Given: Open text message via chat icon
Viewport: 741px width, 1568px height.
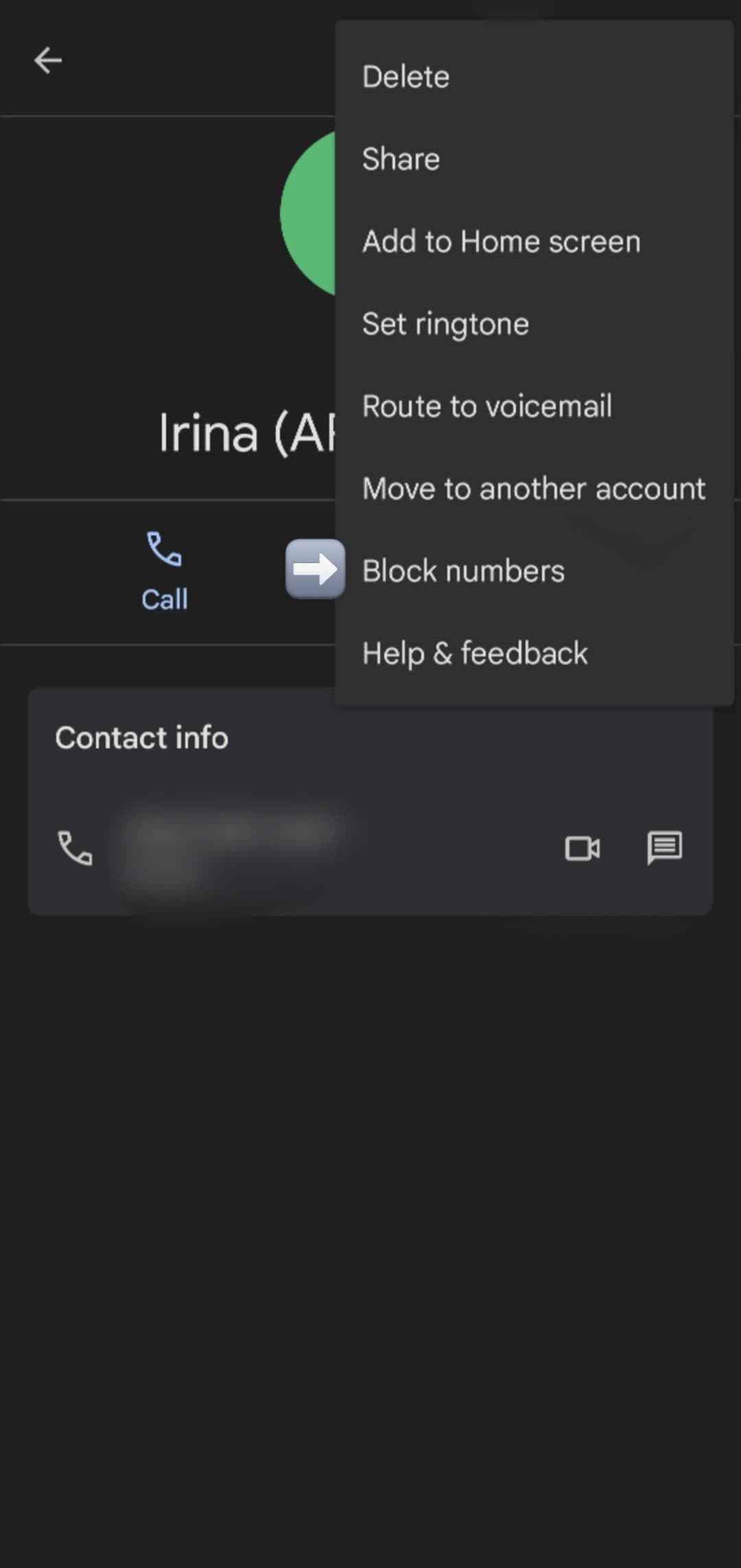Looking at the screenshot, I should click(664, 848).
